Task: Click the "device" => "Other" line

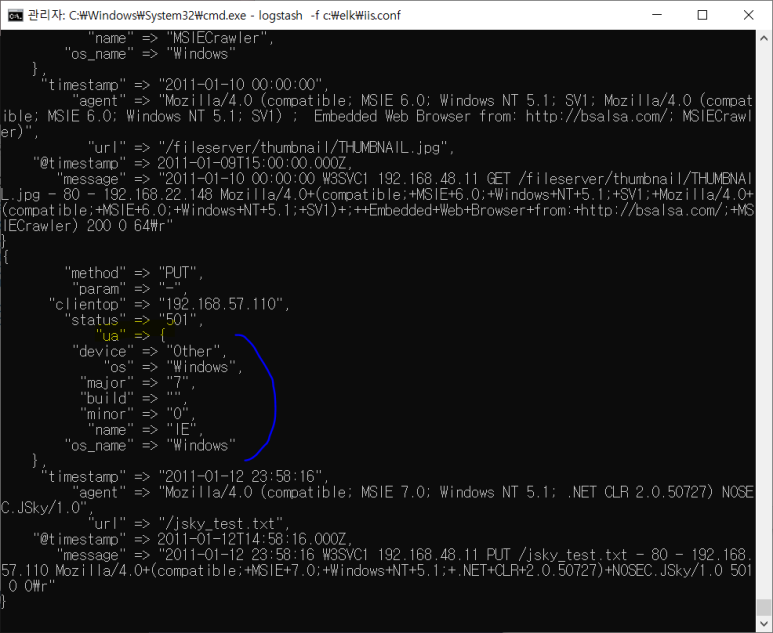Action: pos(150,352)
